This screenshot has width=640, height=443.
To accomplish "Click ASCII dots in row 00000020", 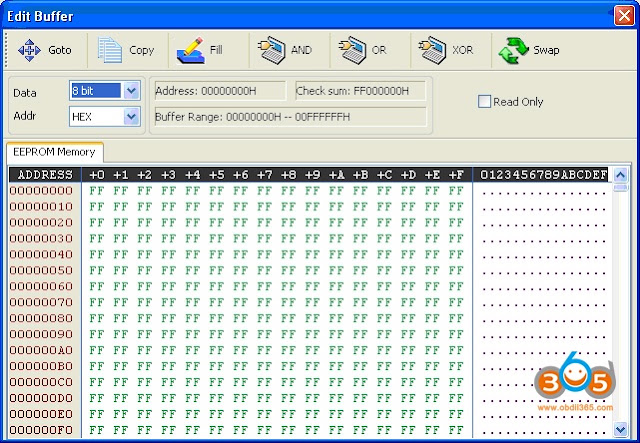I will 544,225.
